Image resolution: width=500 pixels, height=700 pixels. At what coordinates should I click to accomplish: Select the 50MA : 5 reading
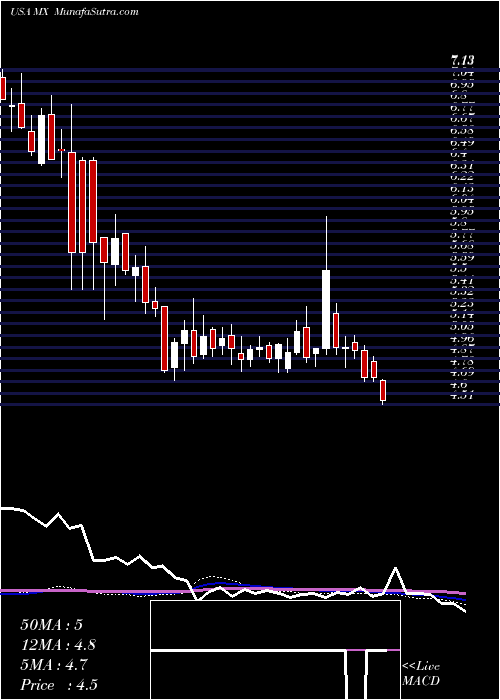[51, 625]
